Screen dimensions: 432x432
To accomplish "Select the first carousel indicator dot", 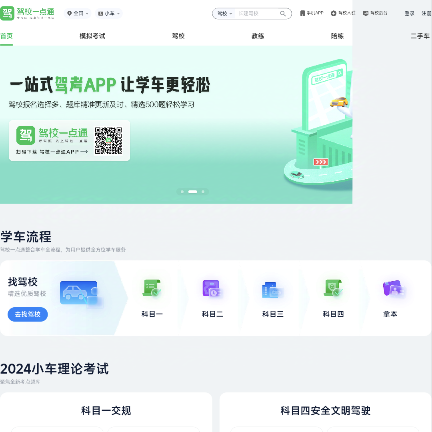I will click(x=182, y=191).
